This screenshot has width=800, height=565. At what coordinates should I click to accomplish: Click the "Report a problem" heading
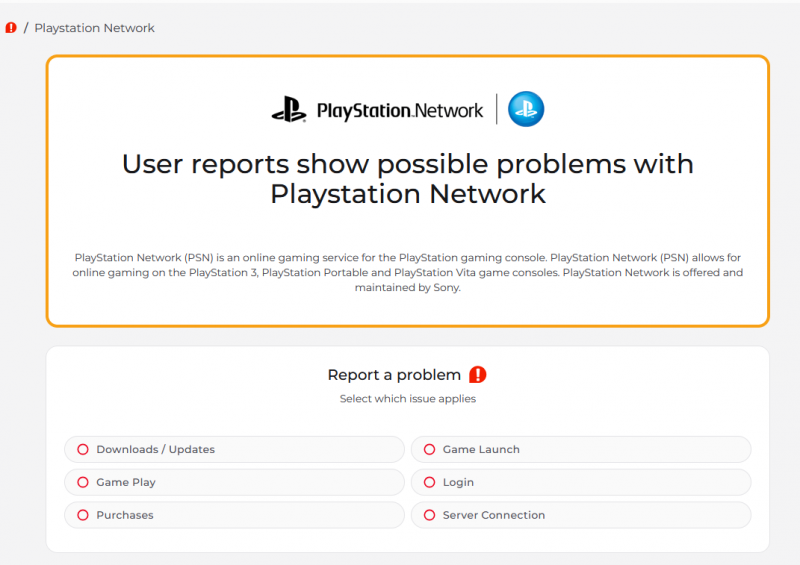click(x=394, y=375)
